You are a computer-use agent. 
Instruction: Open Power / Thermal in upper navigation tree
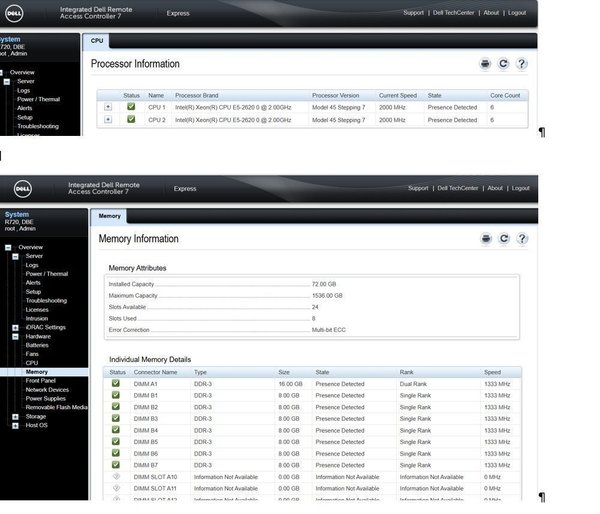[38, 100]
